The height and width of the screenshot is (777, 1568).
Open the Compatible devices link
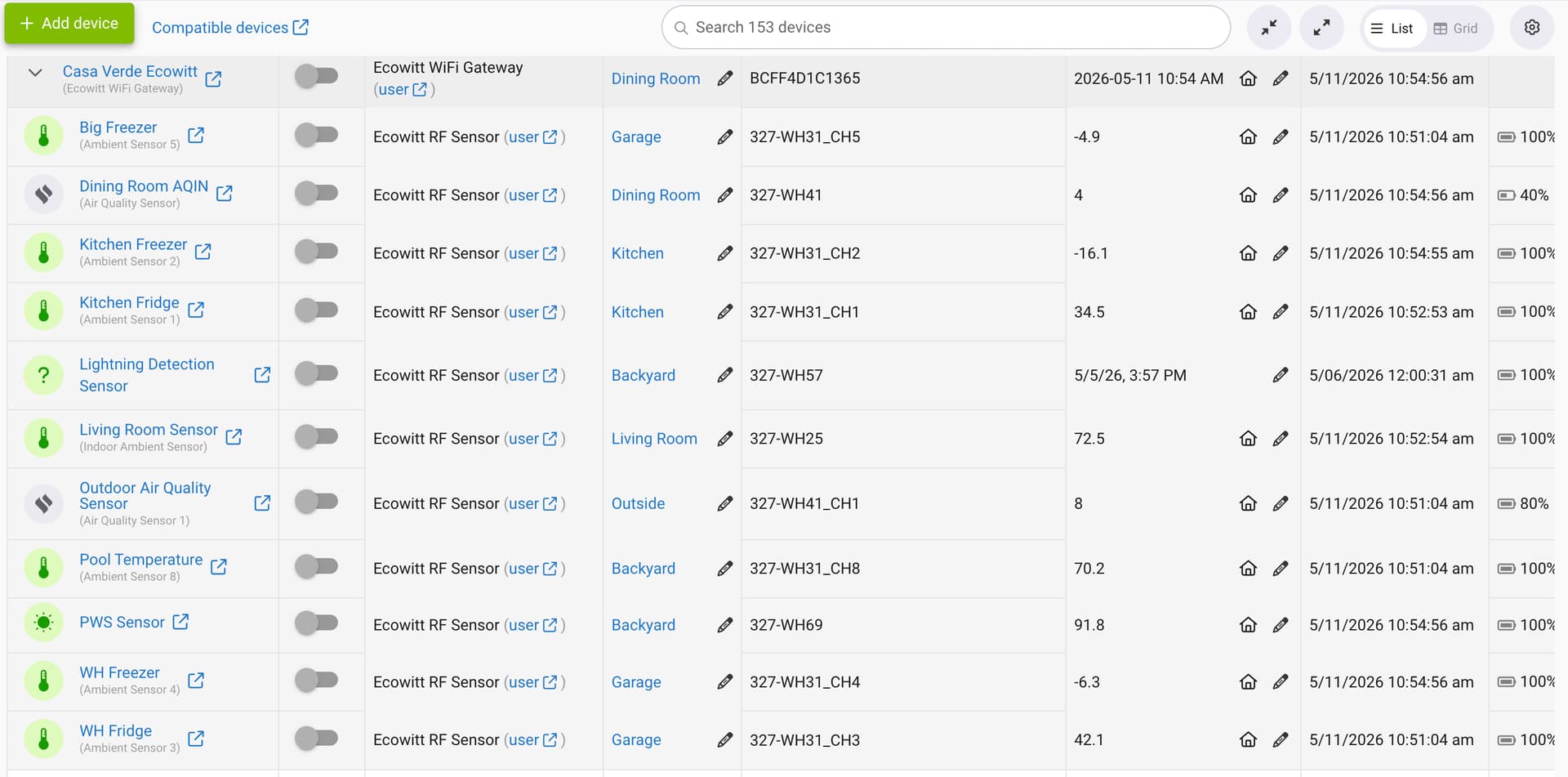pos(230,28)
